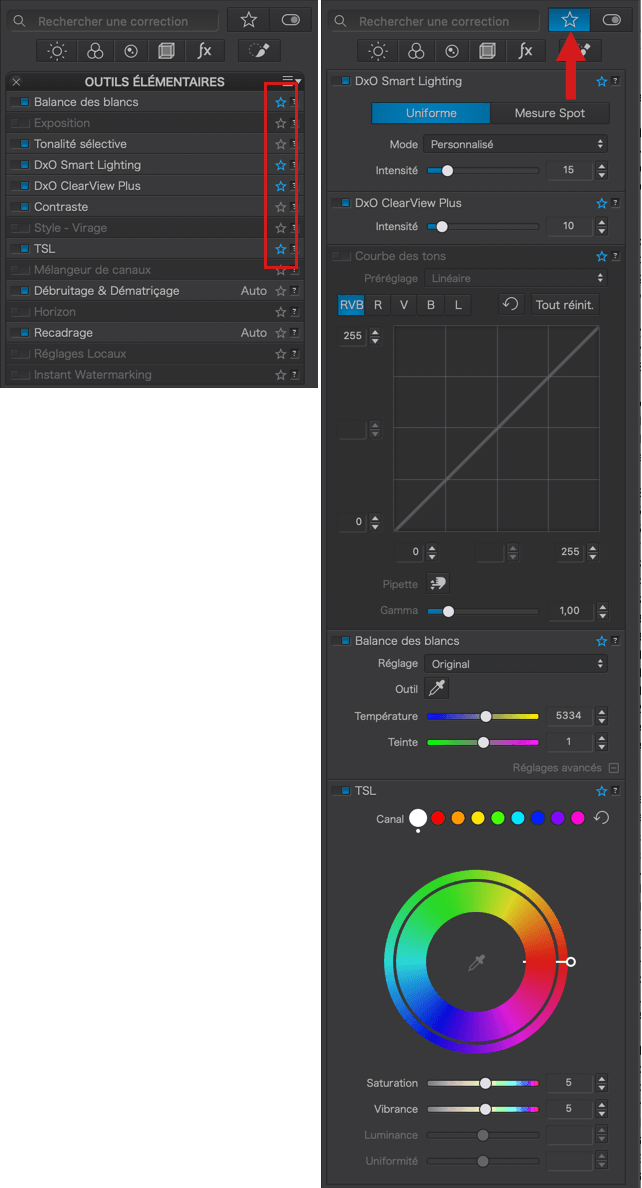Select the Uniforme Smart Lighting mode
Image resolution: width=642 pixels, height=1188 pixels.
click(x=431, y=114)
